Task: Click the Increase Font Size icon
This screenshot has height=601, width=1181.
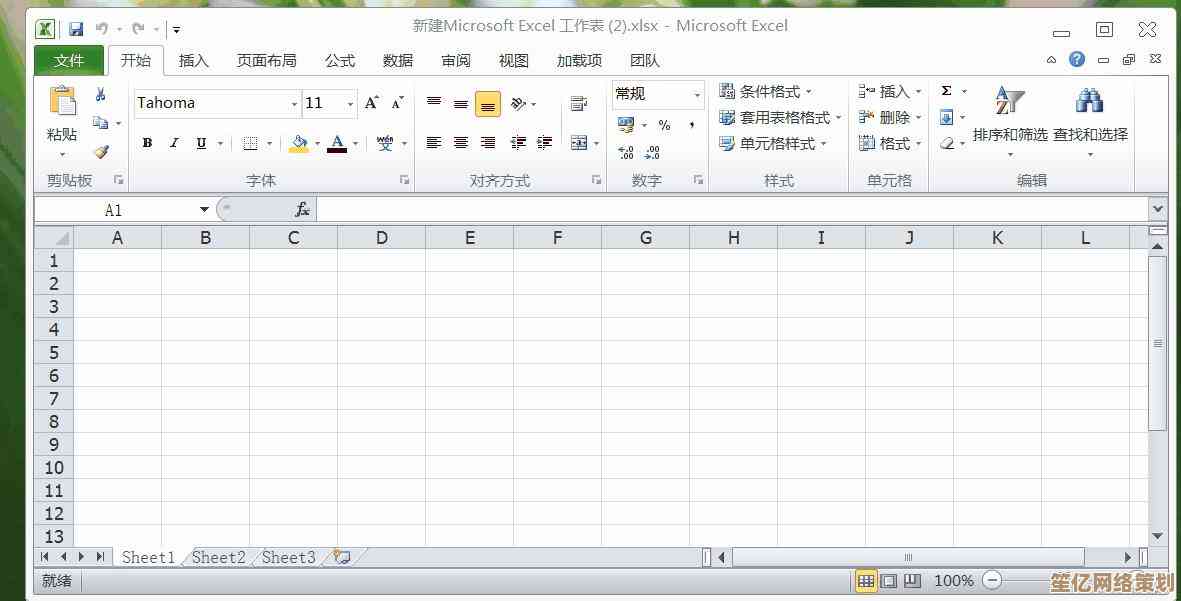Action: [371, 103]
